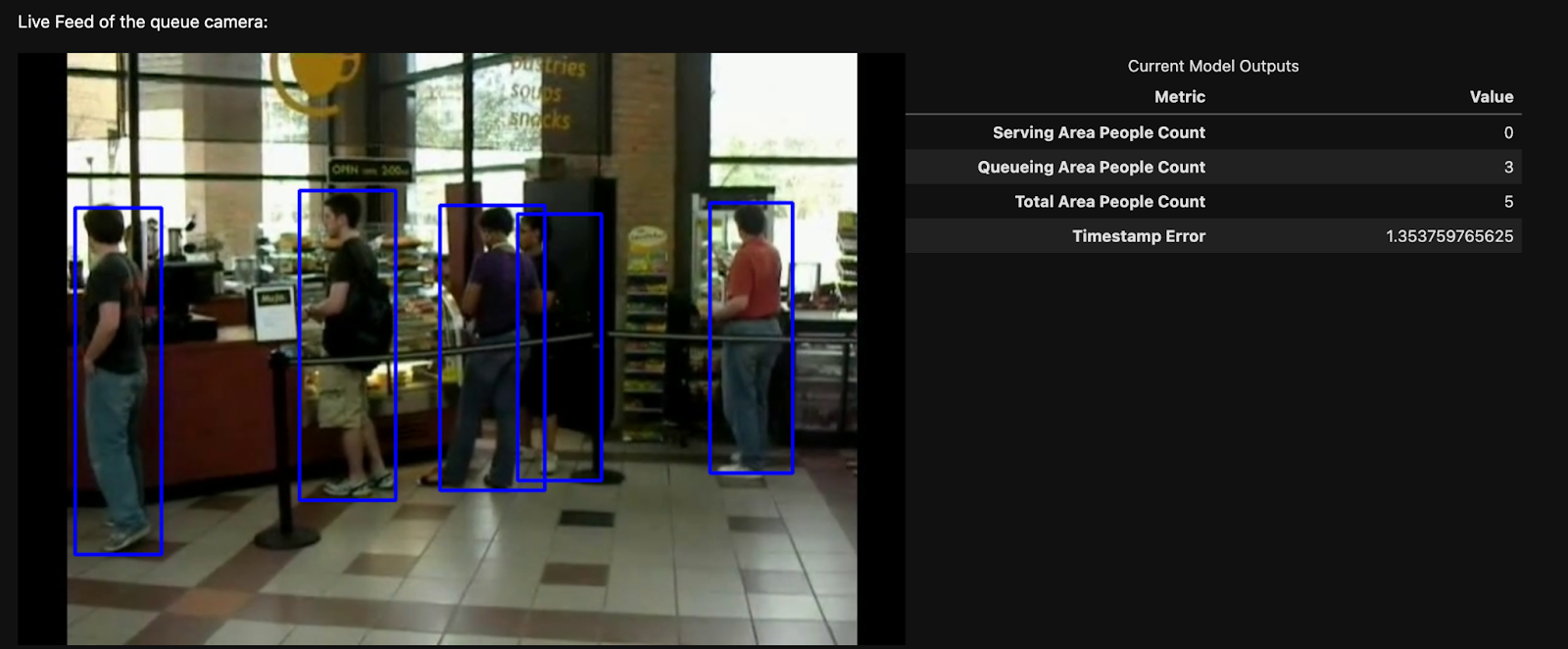This screenshot has height=649, width=1568.
Task: Click the Total Area People Count value 5
Action: [x=1508, y=201]
